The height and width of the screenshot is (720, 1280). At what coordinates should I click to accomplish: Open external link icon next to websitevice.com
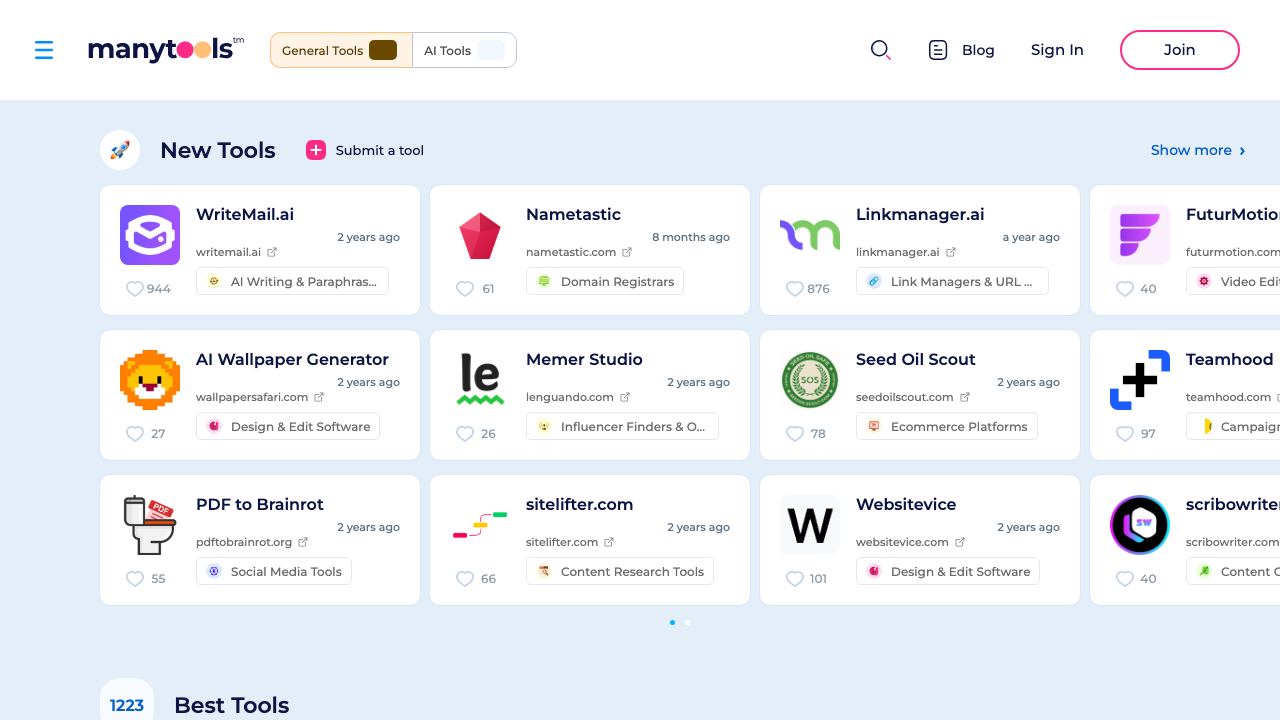coord(960,542)
